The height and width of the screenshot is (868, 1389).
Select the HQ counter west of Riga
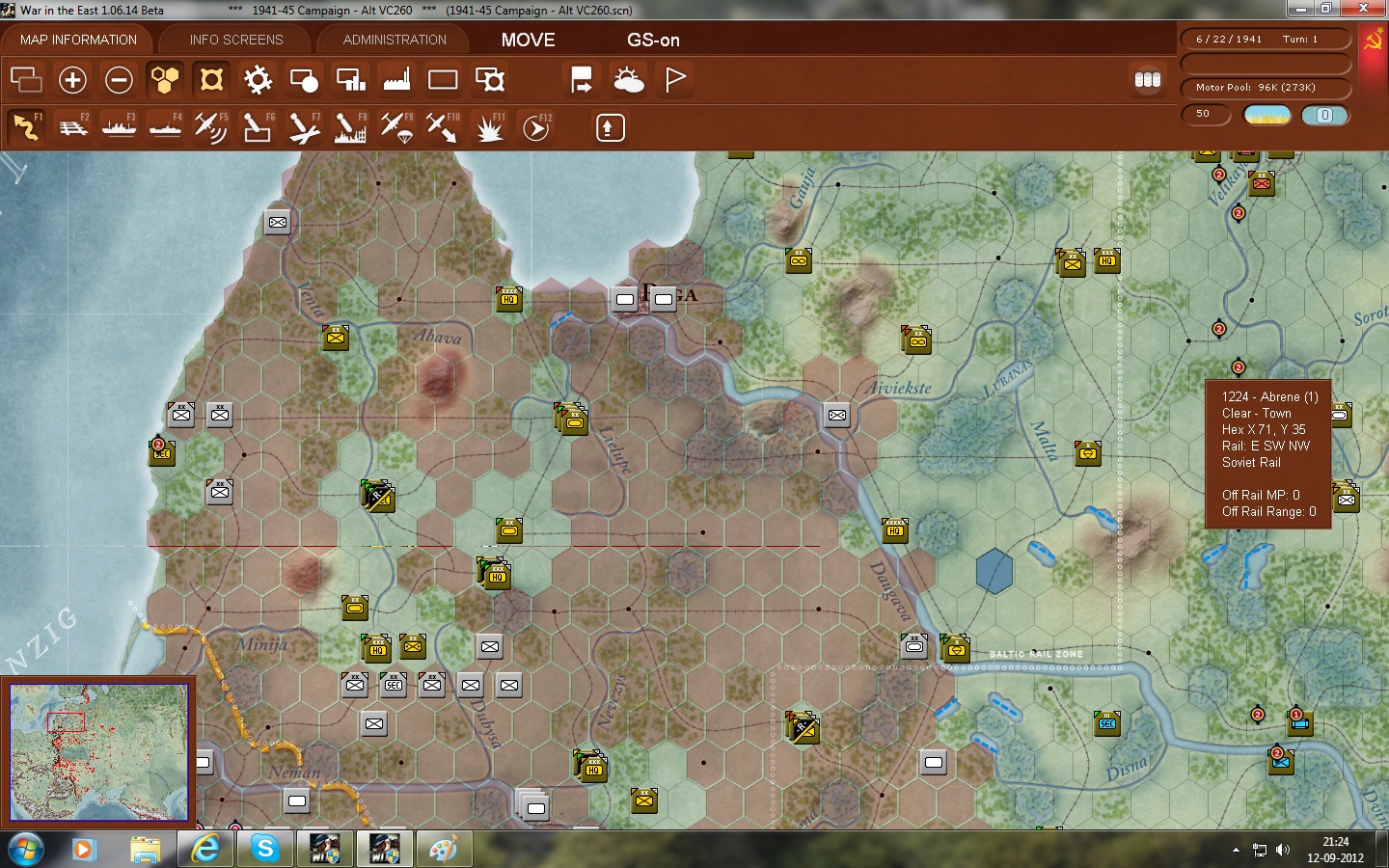coord(509,298)
